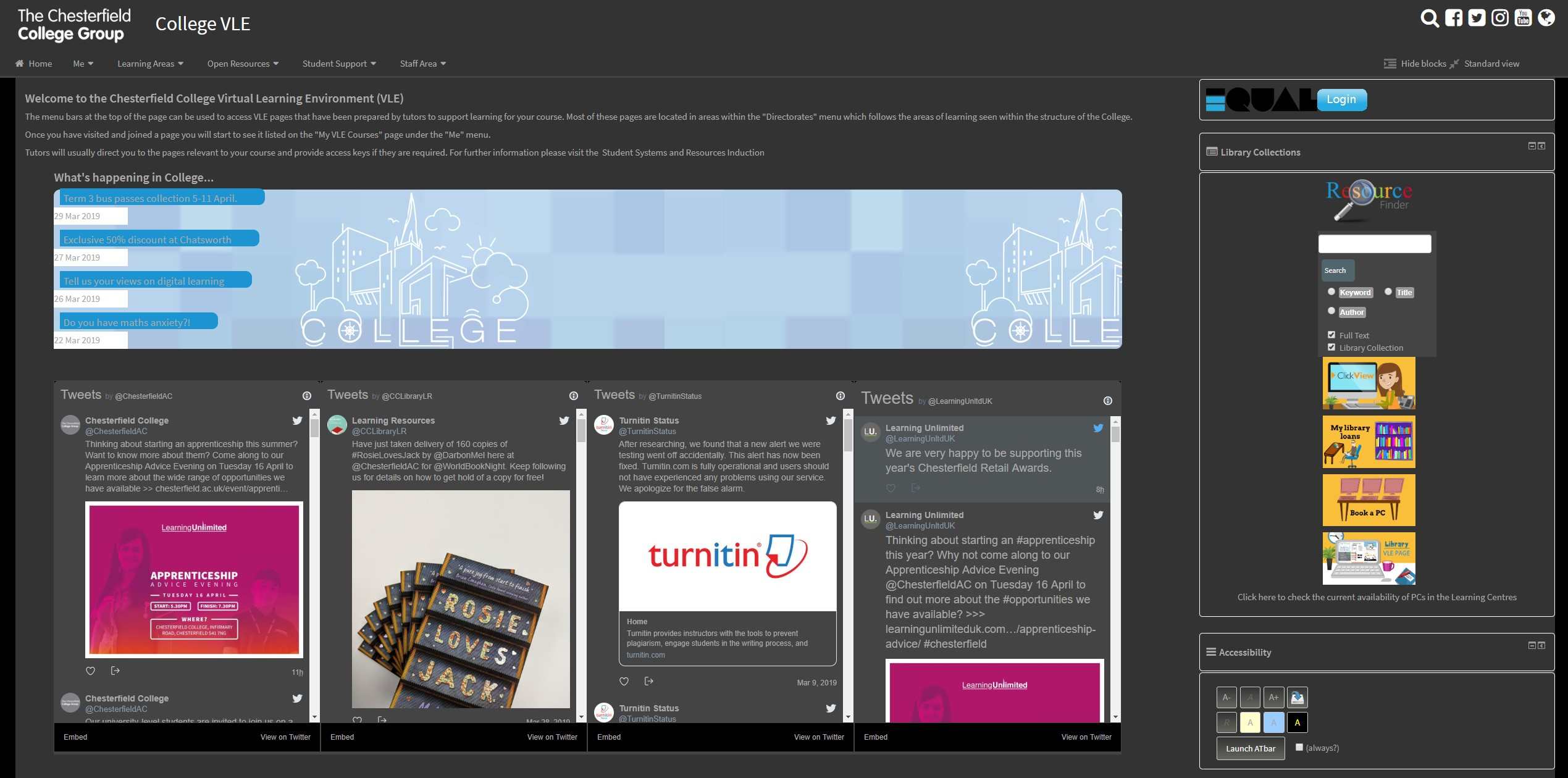Hide the Library Collections block icon

[1532, 146]
